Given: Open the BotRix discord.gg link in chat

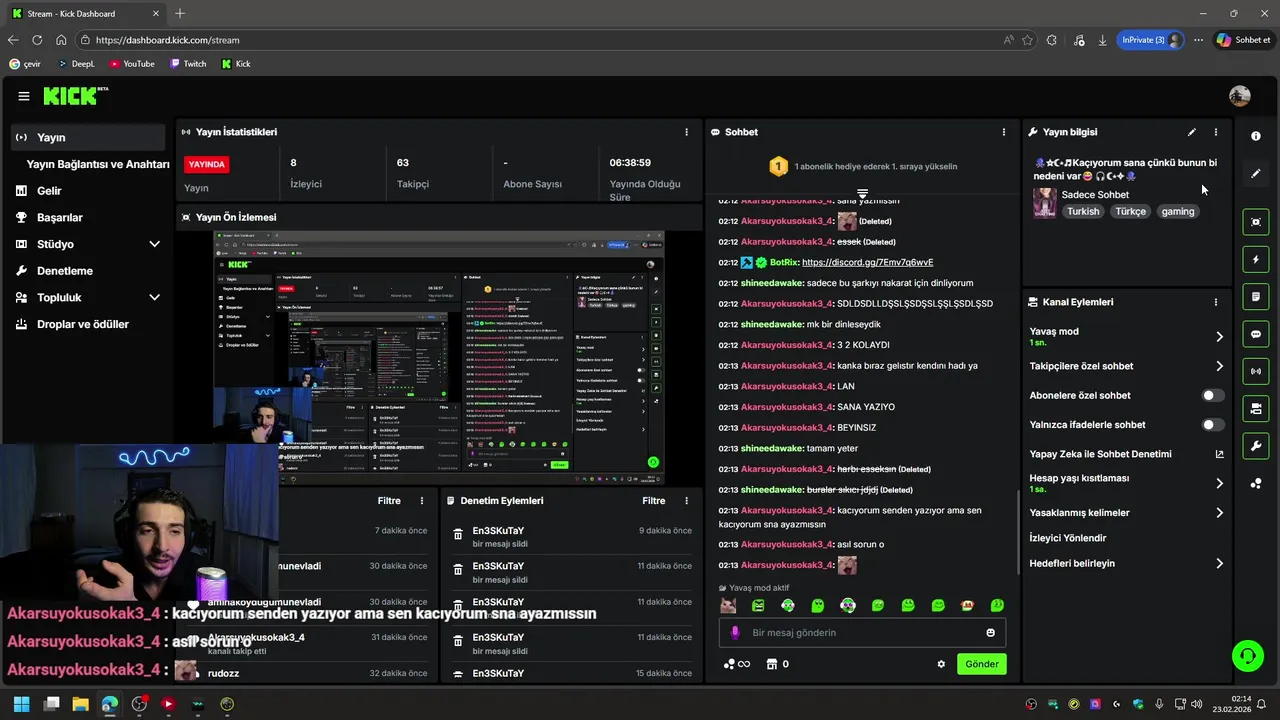Looking at the screenshot, I should [867, 262].
